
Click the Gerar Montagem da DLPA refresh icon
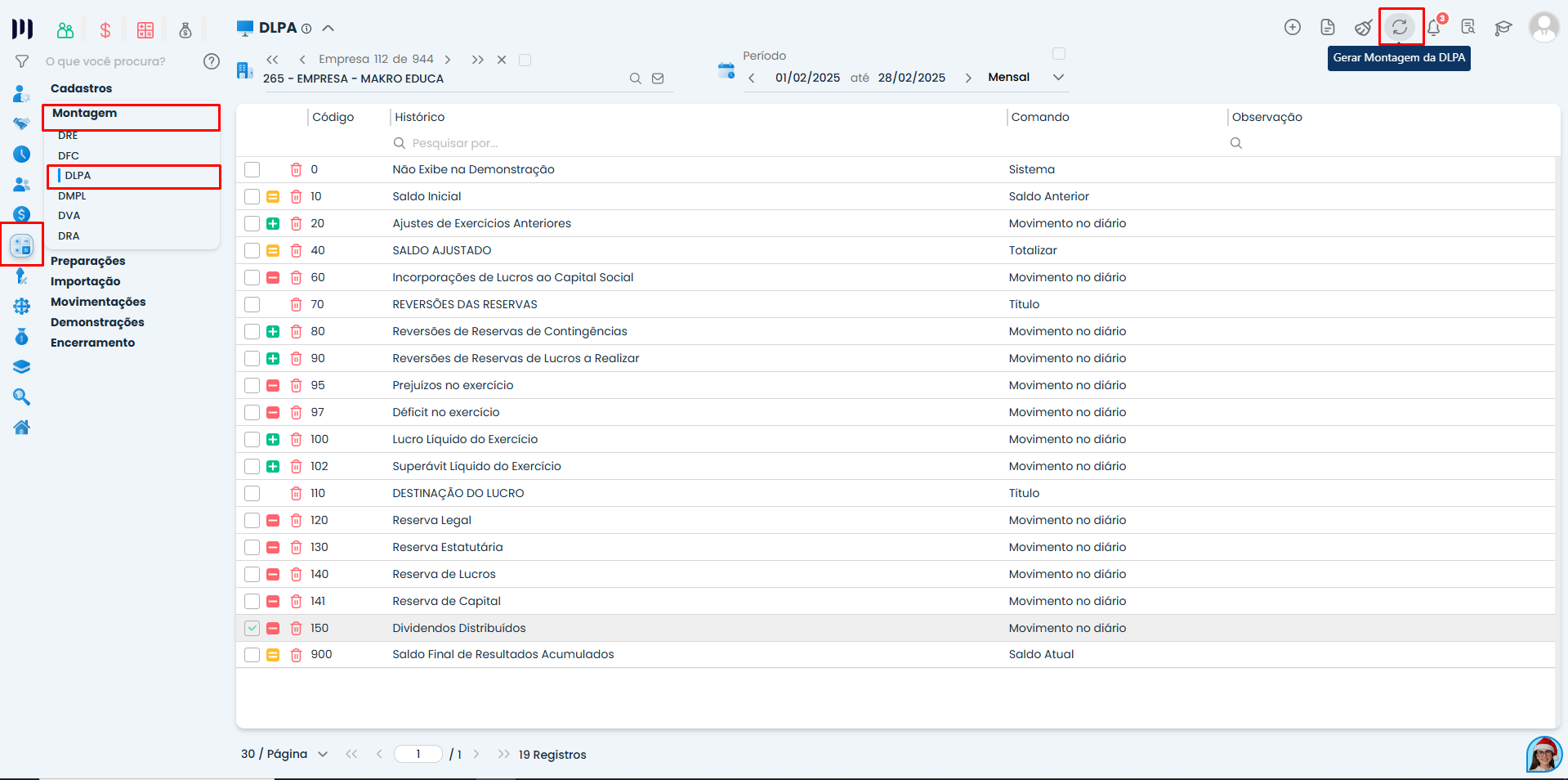coord(1400,28)
